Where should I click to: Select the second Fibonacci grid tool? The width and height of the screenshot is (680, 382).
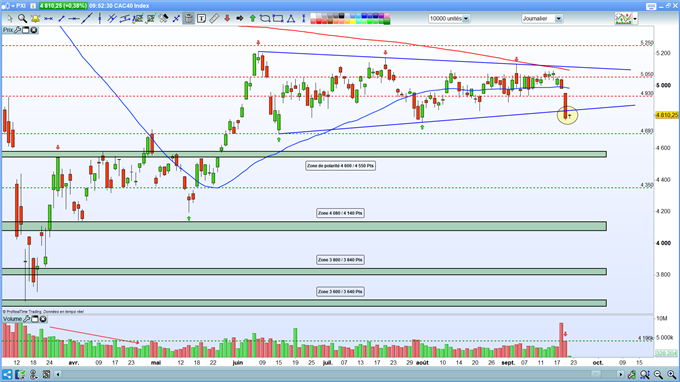pos(150,19)
